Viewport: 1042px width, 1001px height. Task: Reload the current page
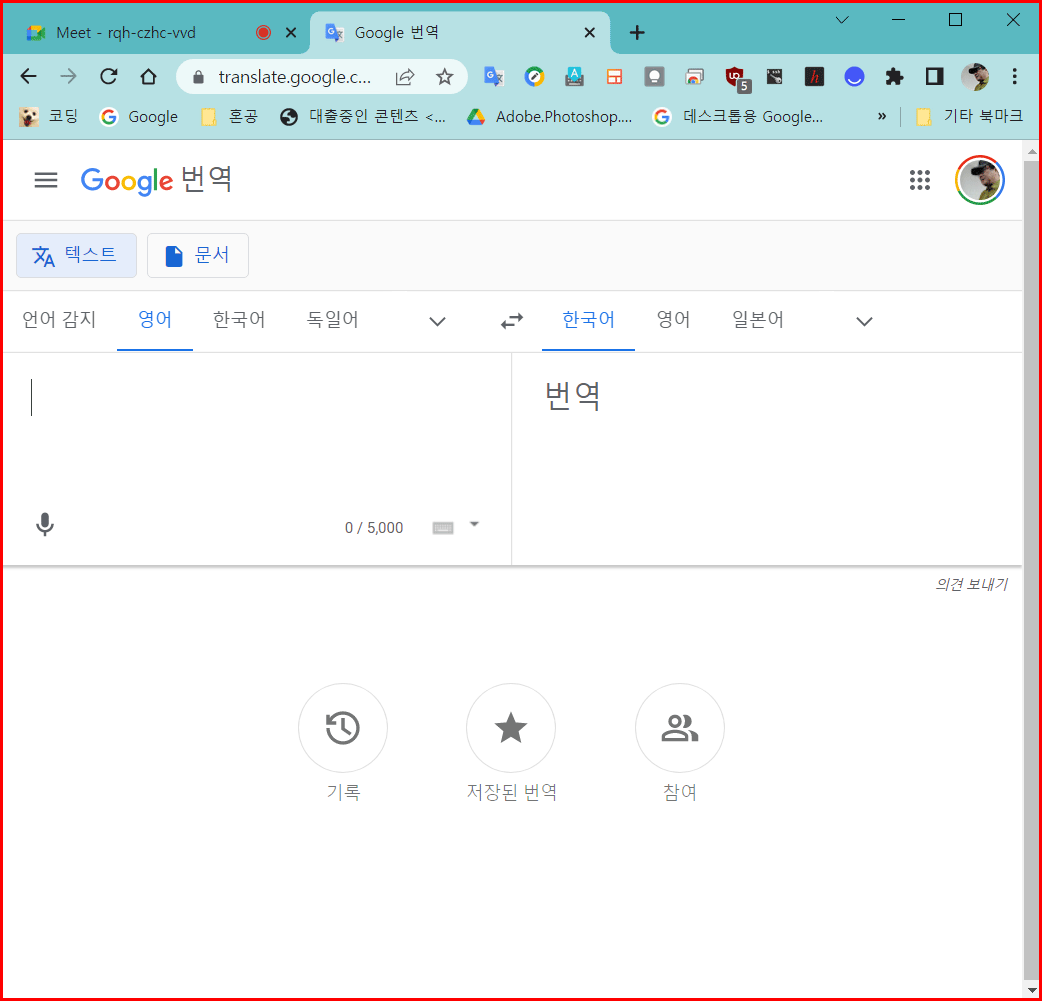108,76
